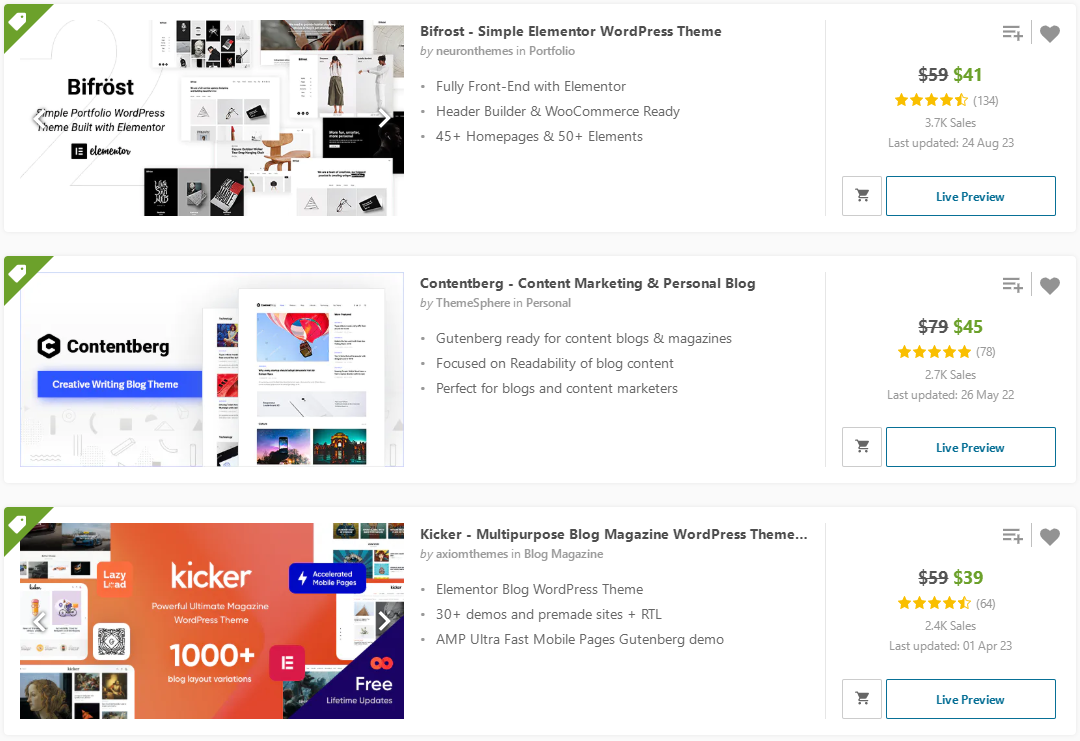Add Kicker theme to cart
1080x741 pixels.
click(862, 699)
